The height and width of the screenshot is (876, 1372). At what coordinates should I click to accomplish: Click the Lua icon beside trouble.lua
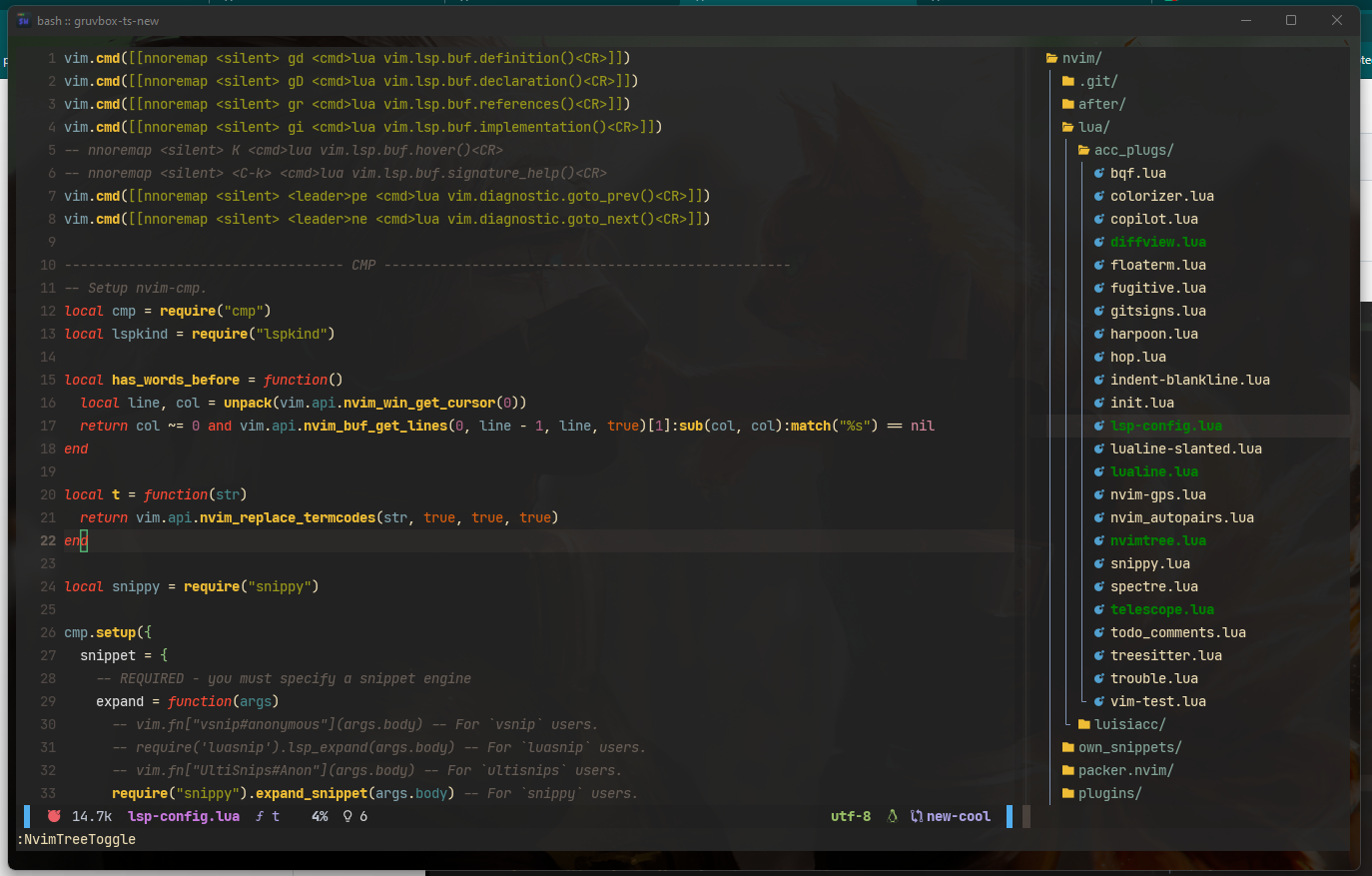(1099, 678)
